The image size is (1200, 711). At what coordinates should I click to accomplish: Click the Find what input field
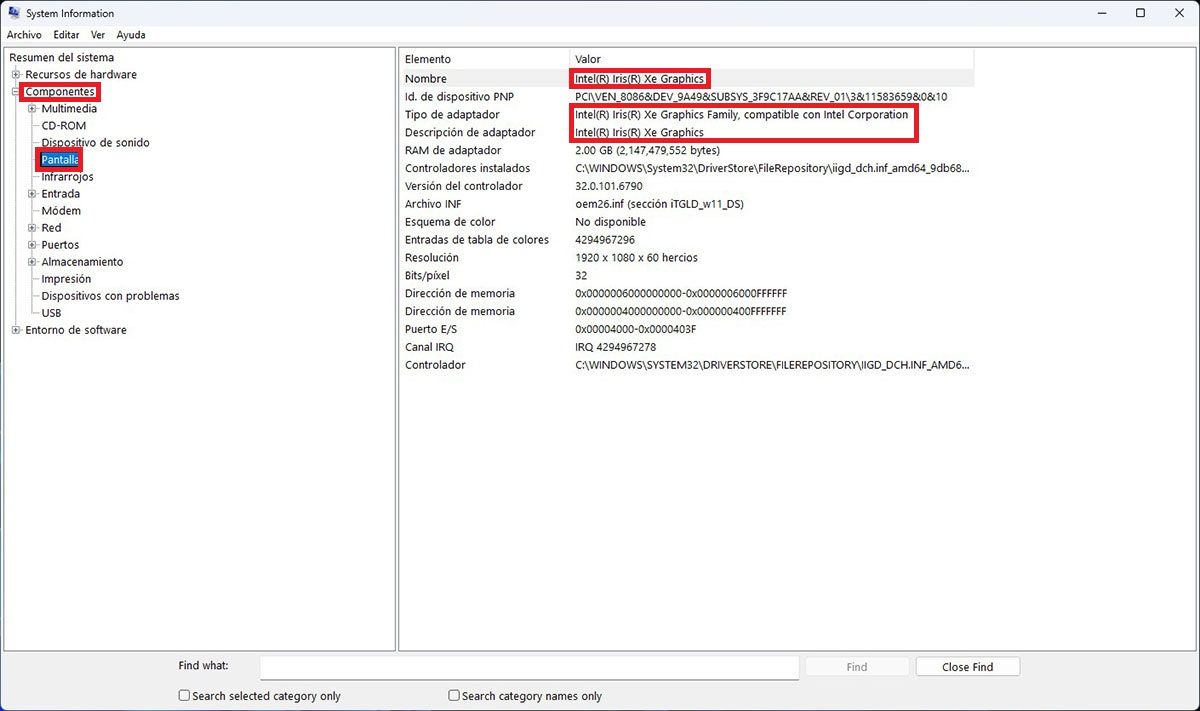coord(529,667)
